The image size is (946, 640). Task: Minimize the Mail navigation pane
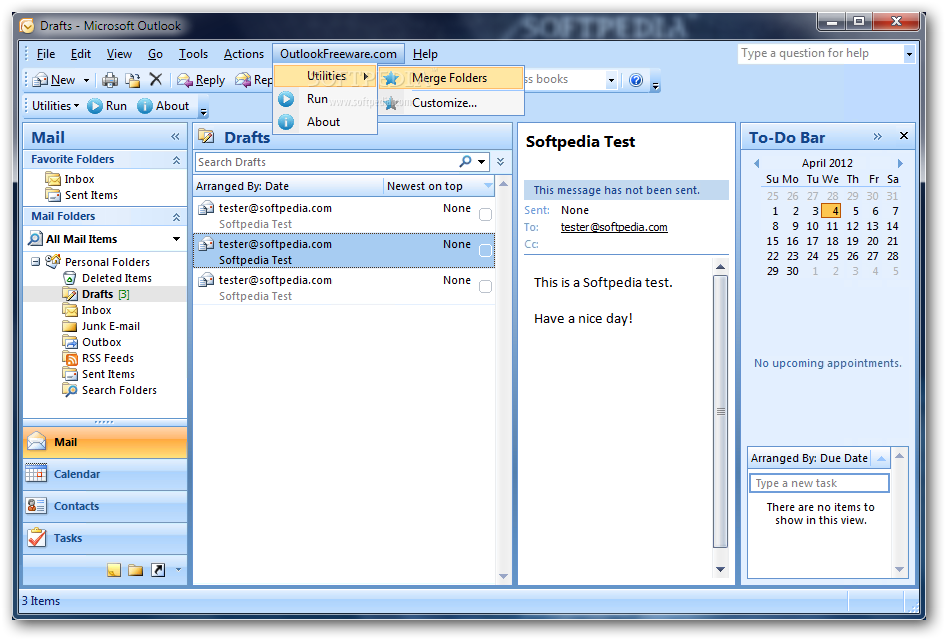tap(176, 137)
